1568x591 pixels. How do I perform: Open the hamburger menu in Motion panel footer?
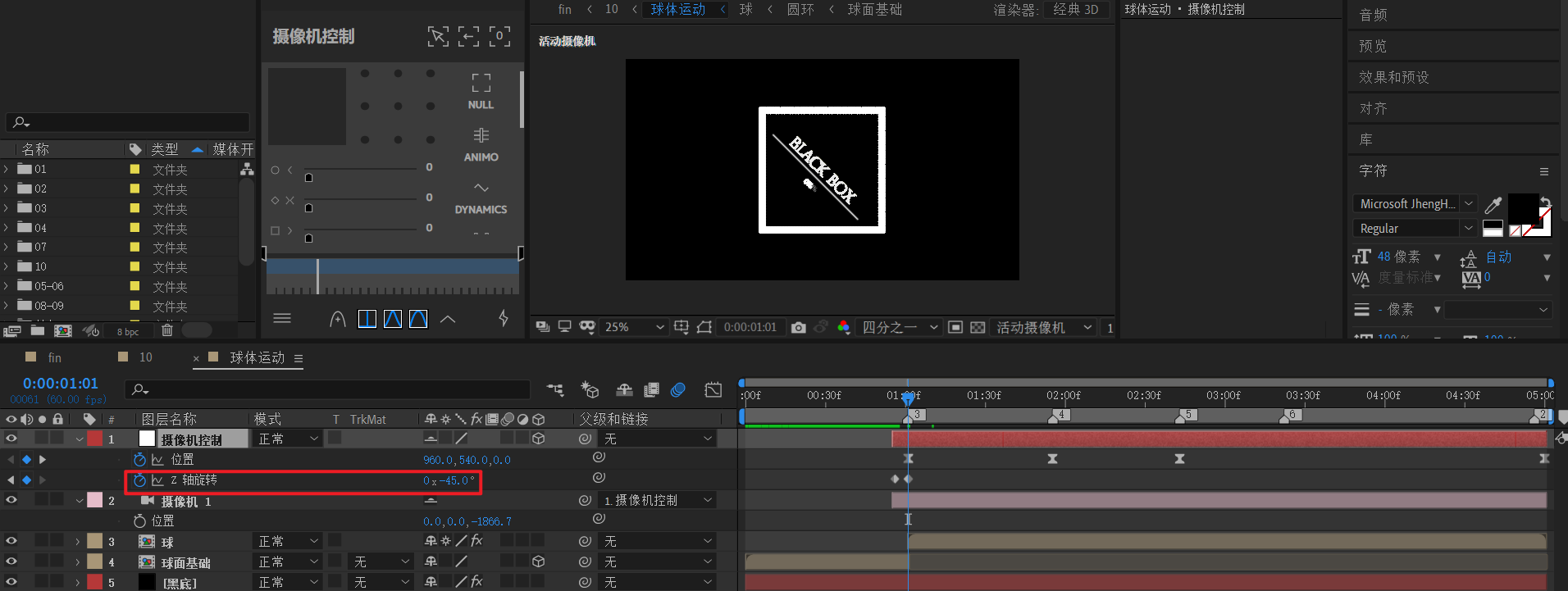pos(282,318)
